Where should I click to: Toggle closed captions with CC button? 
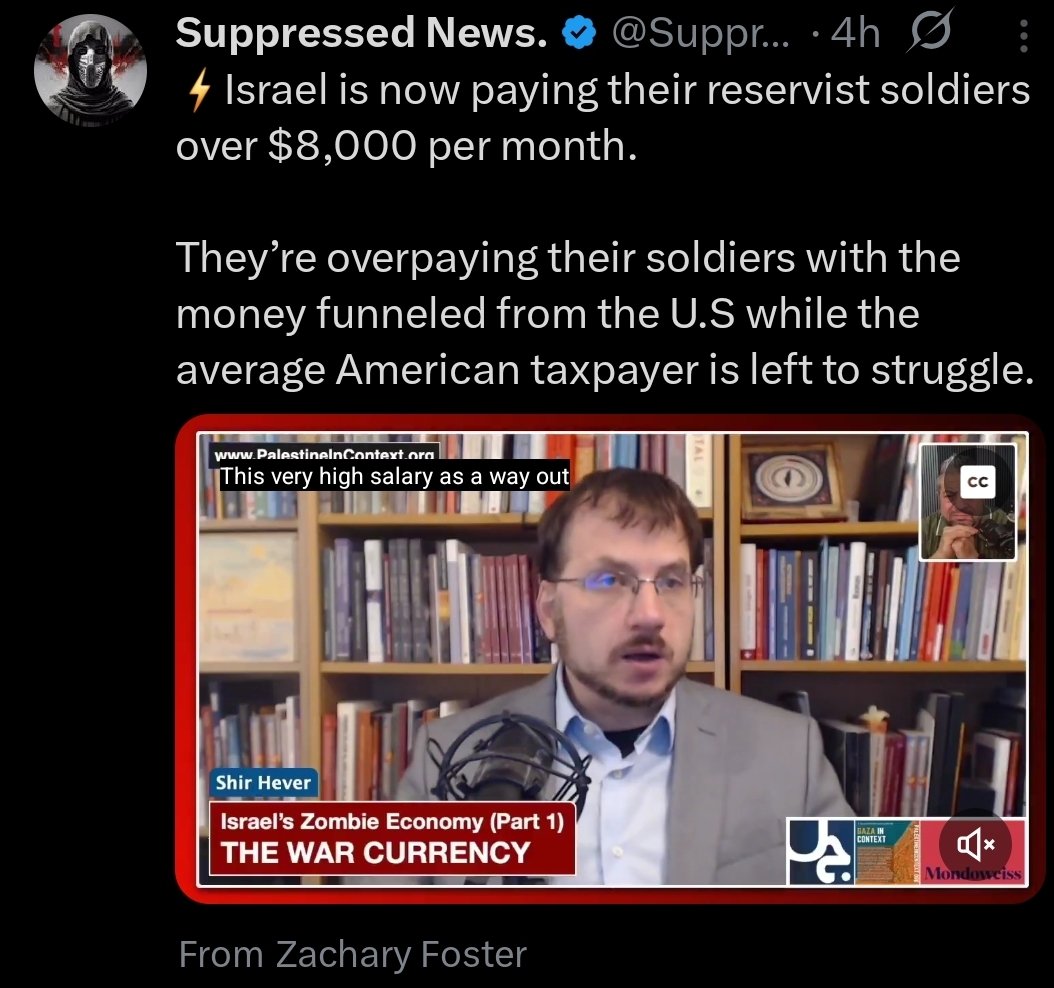[x=977, y=482]
